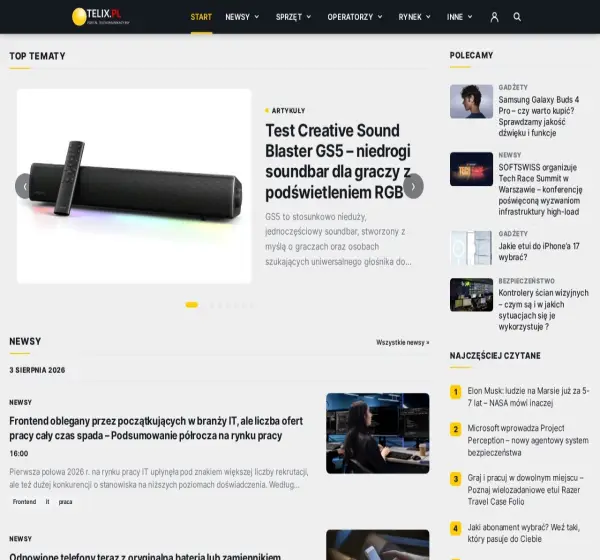Click the number 2 ranking badge
The width and height of the screenshot is (600, 560).
tap(455, 429)
